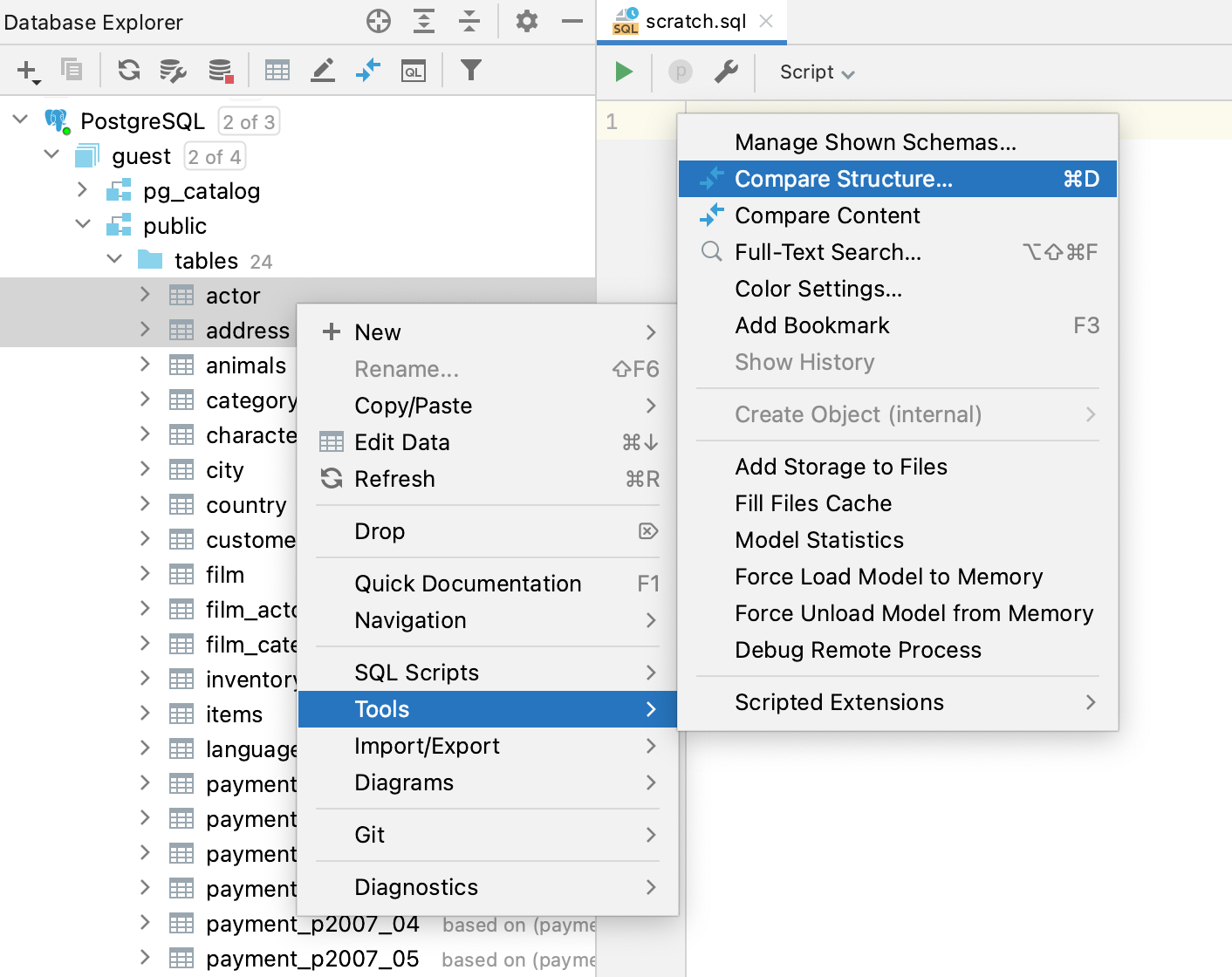Collapse all nodes using the collapse icon
The height and width of the screenshot is (977, 1232).
pos(469,21)
